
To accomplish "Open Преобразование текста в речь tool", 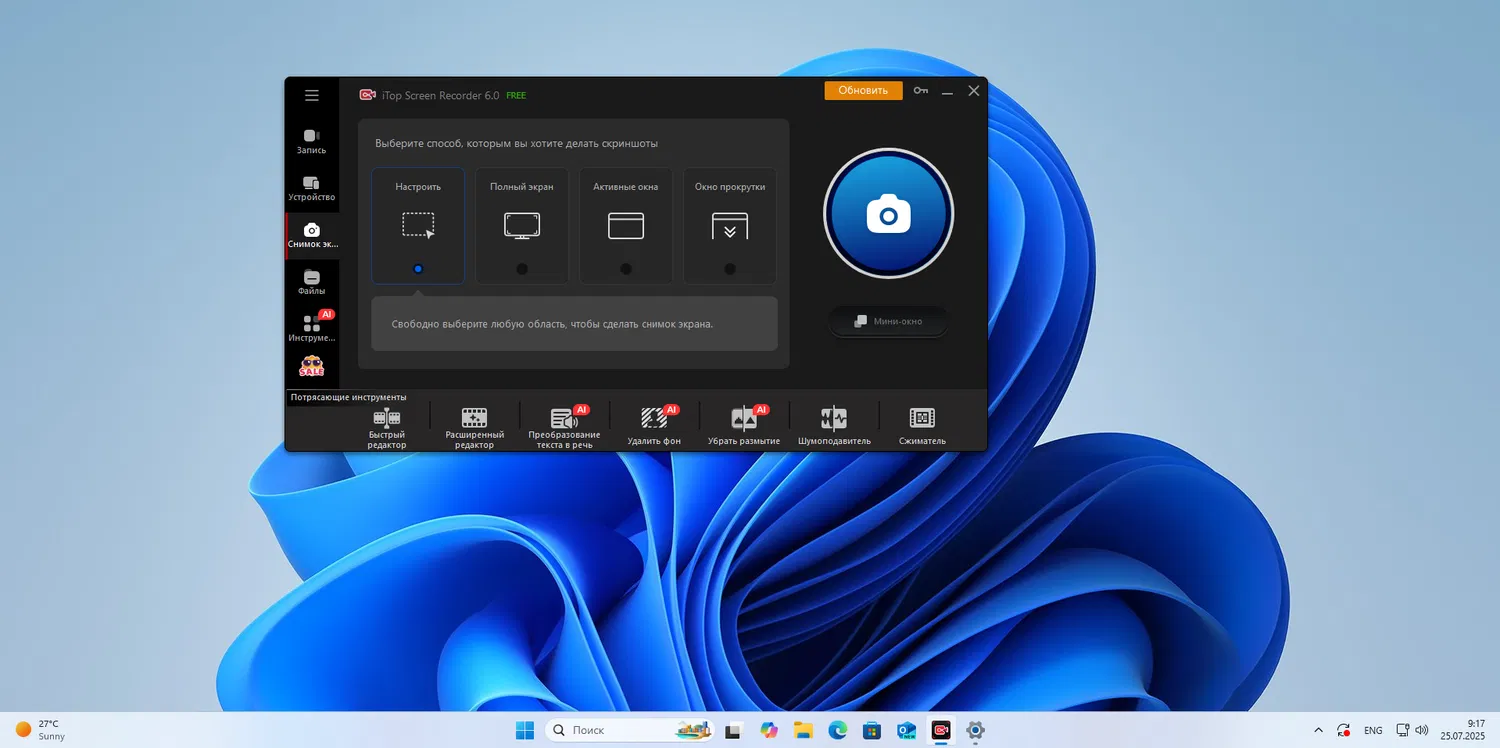I will tap(564, 427).
